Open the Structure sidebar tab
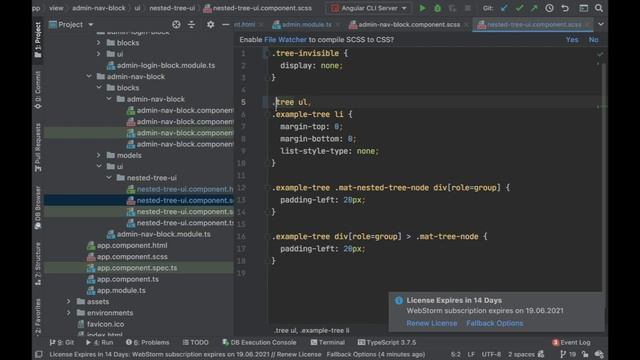 coord(38,264)
